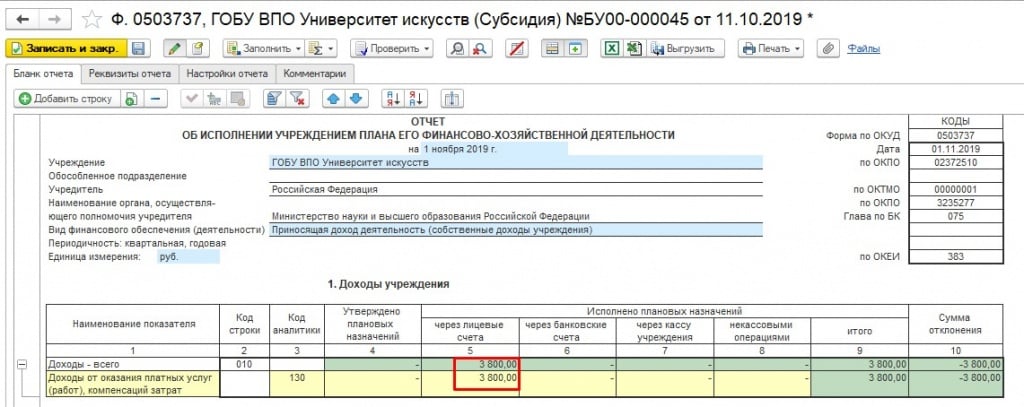Mark document as favorite with star

pos(92,19)
